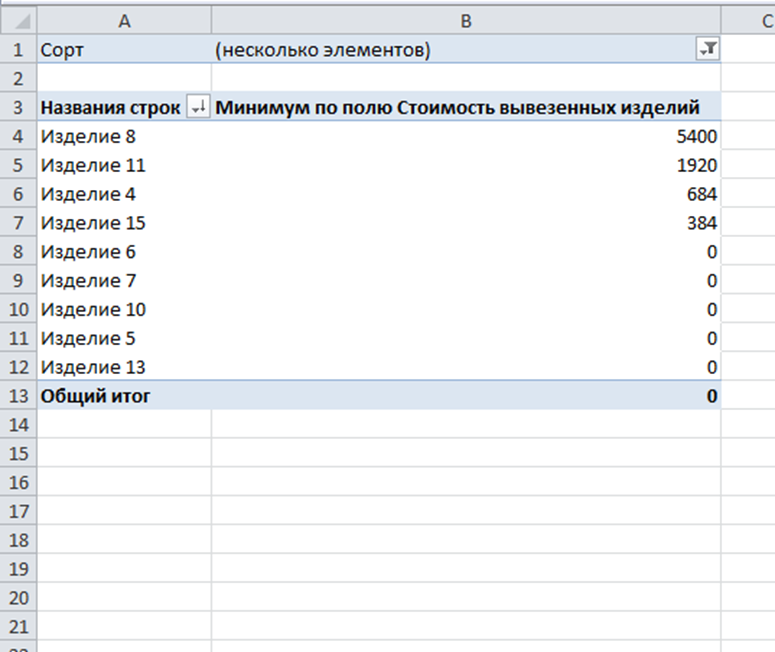Select row 1 header

[x=18, y=49]
